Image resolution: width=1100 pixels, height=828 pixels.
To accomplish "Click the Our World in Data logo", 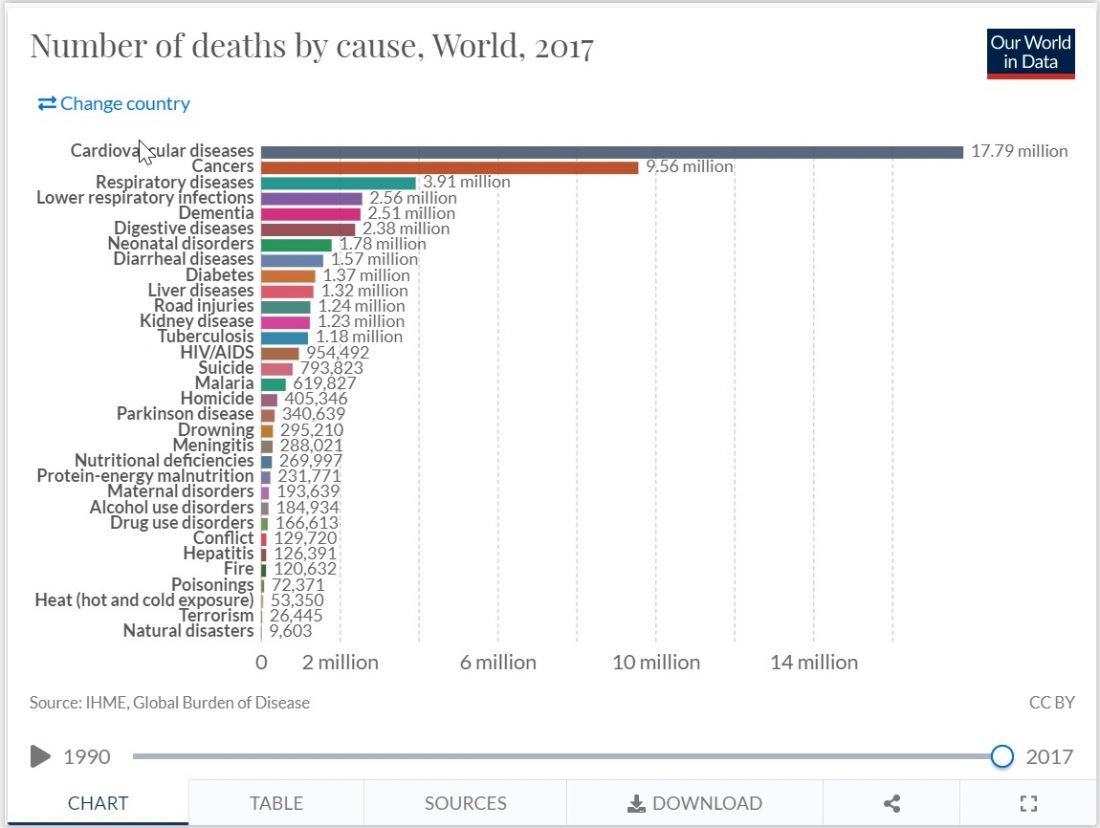I will point(1030,54).
